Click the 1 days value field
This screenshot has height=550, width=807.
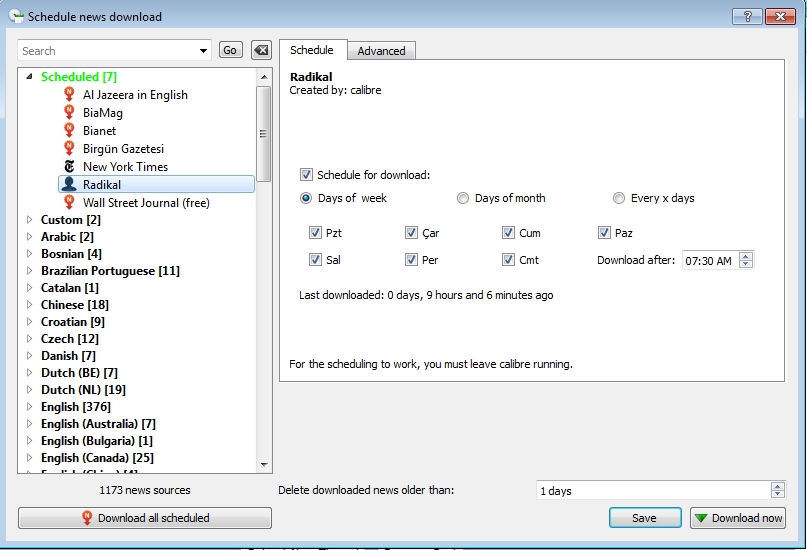[x=654, y=490]
